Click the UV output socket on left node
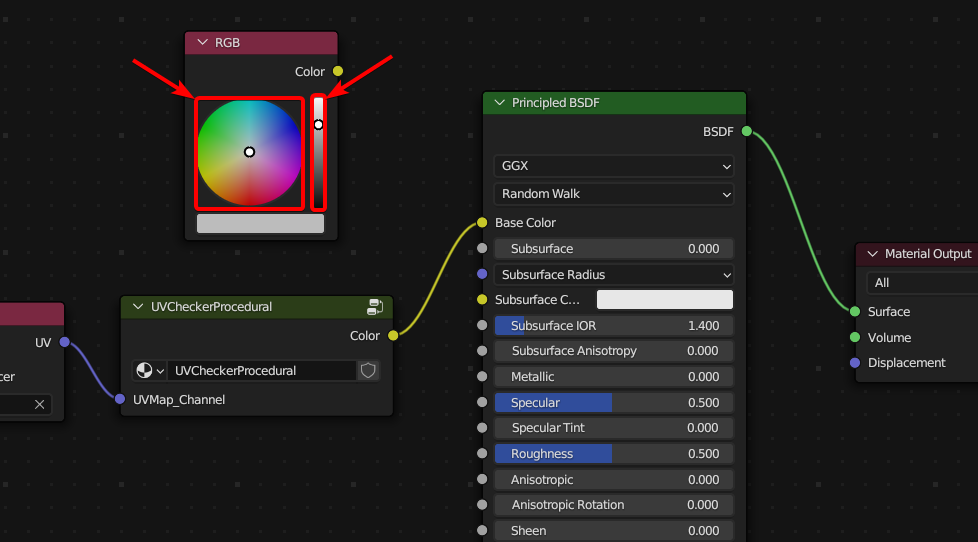The width and height of the screenshot is (978, 542). (x=64, y=342)
